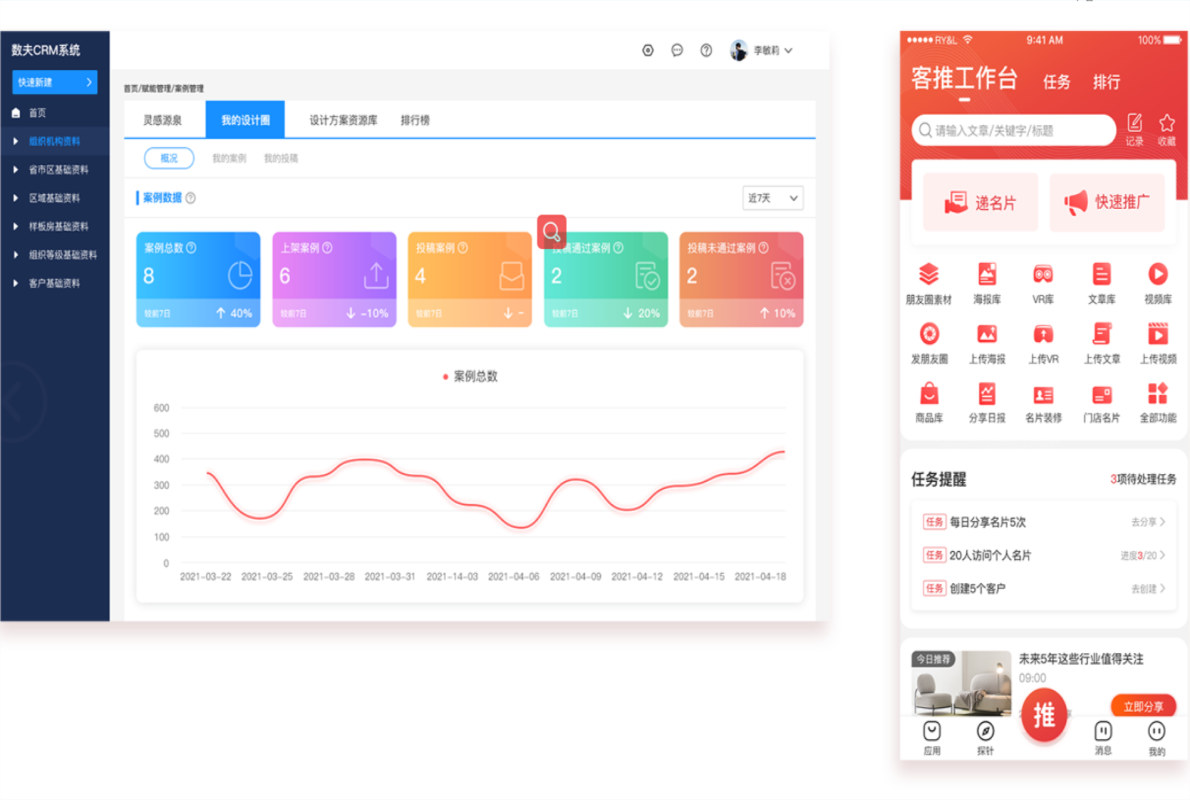The height and width of the screenshot is (800, 1190).
Task: Switch to the 设计方案资源库 tab
Action: [x=343, y=120]
